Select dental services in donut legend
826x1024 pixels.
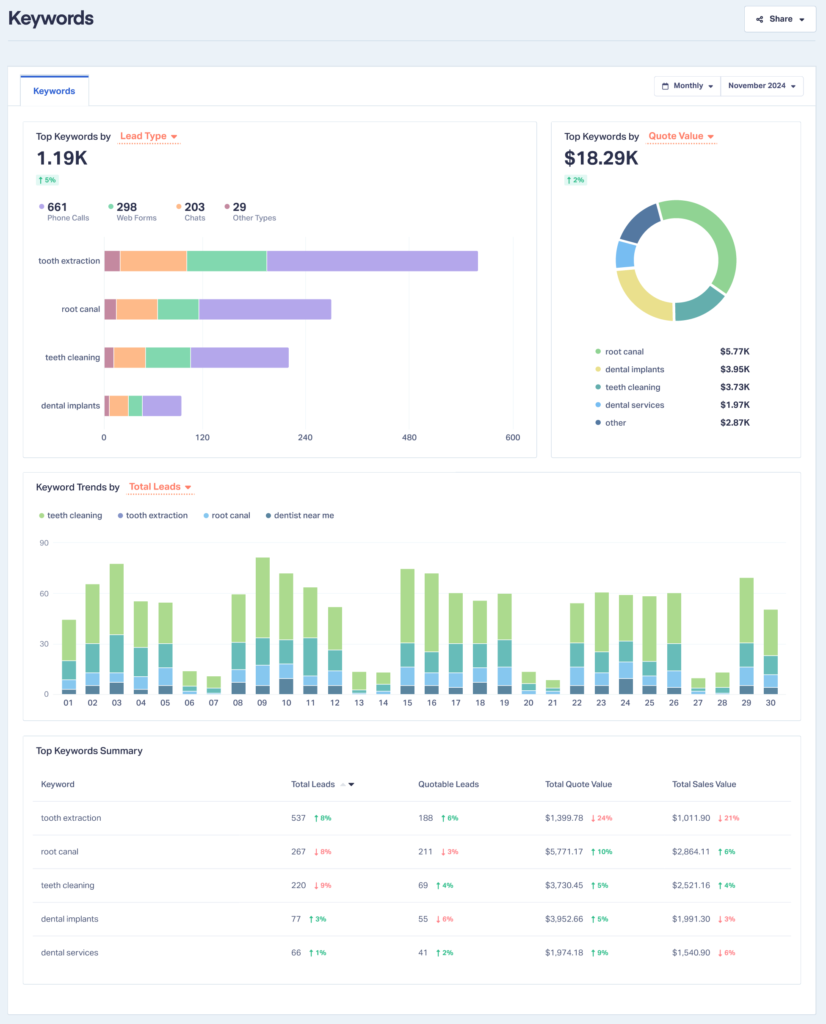(x=634, y=405)
